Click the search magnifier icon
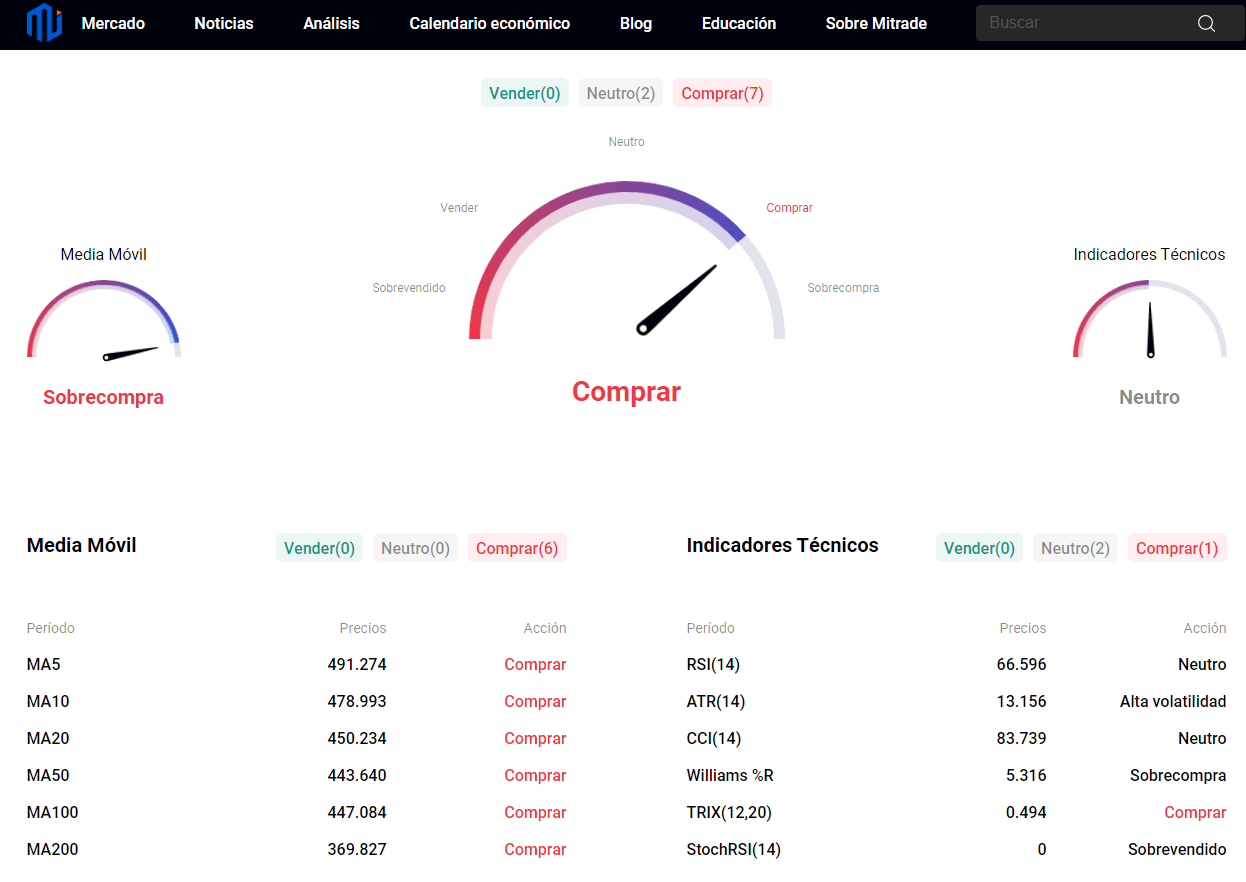The image size is (1246, 882). (1206, 24)
